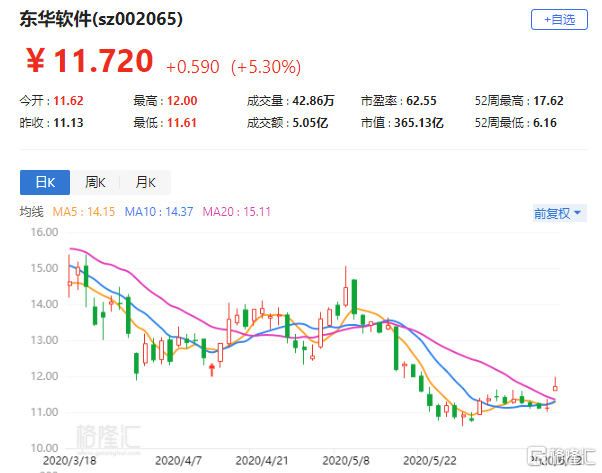This screenshot has height=473, width=602.
Task: Switch to 月K monthly chart tab
Action: (146, 182)
